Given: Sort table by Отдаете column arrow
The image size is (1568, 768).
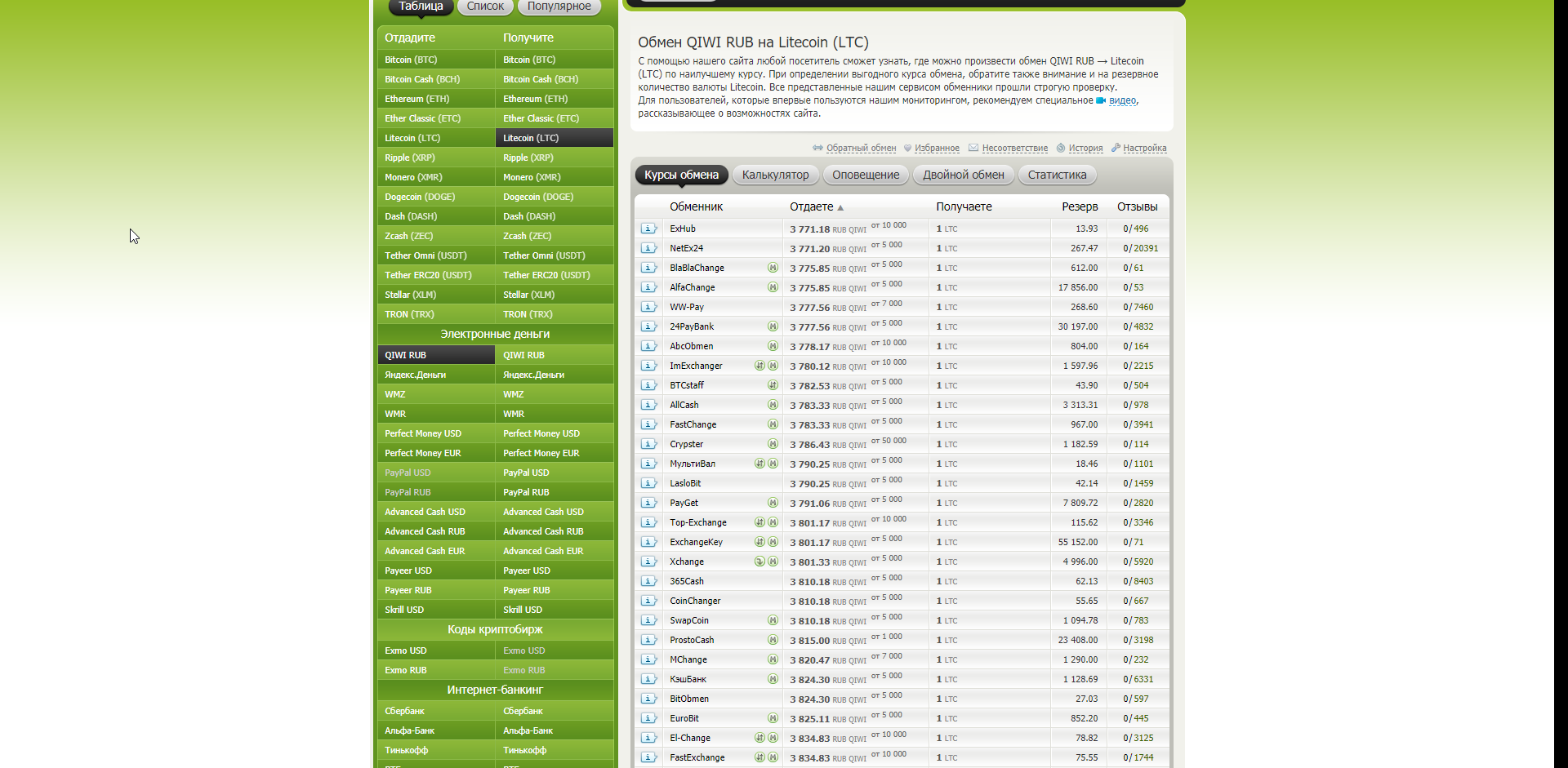Looking at the screenshot, I should (x=840, y=207).
